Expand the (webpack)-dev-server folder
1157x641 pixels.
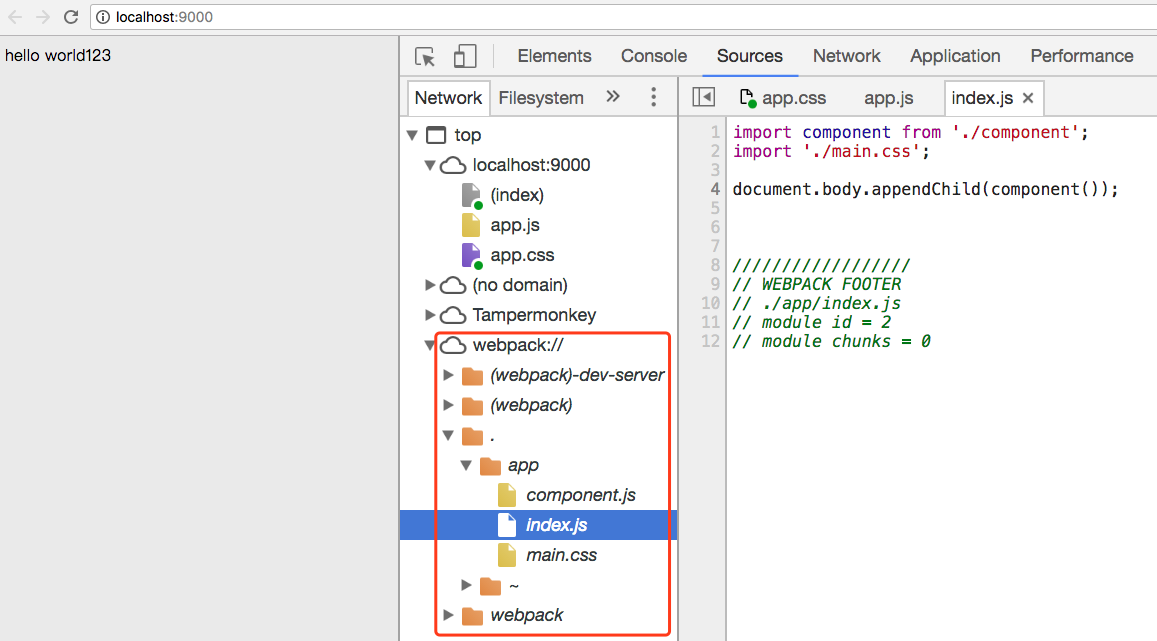(449, 375)
